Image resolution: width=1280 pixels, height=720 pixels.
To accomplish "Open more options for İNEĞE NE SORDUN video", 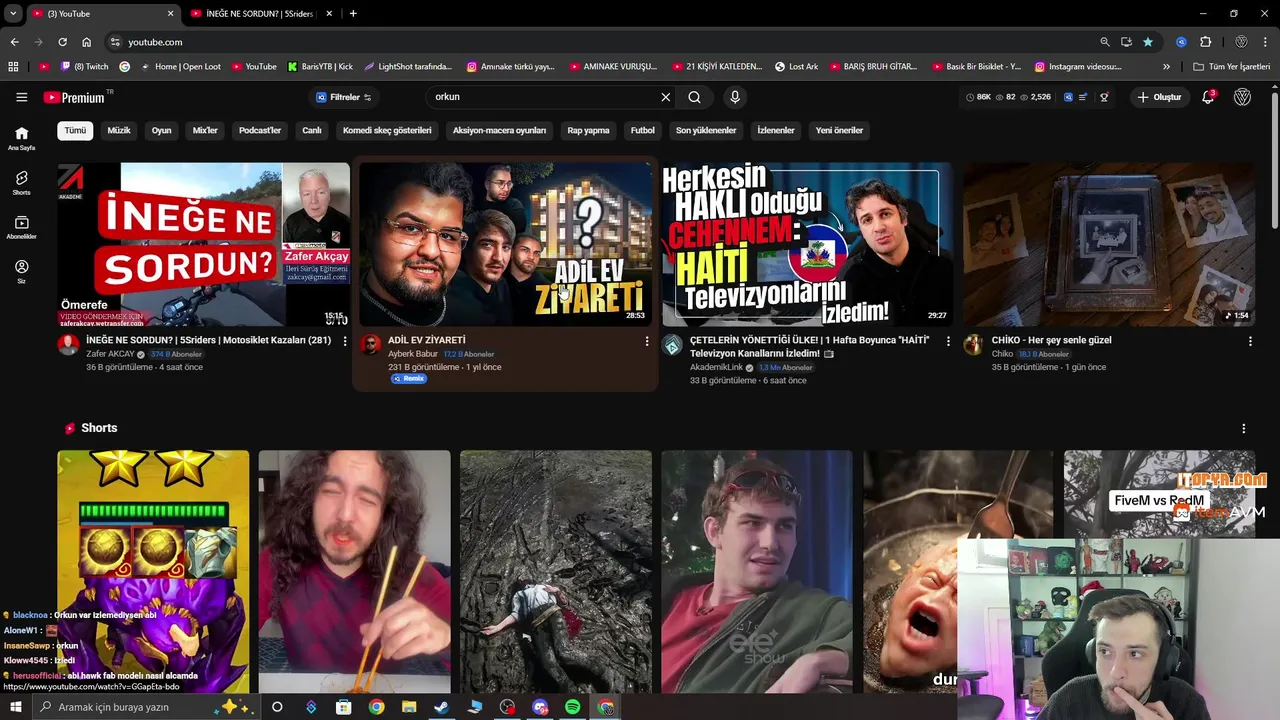I will coord(345,341).
